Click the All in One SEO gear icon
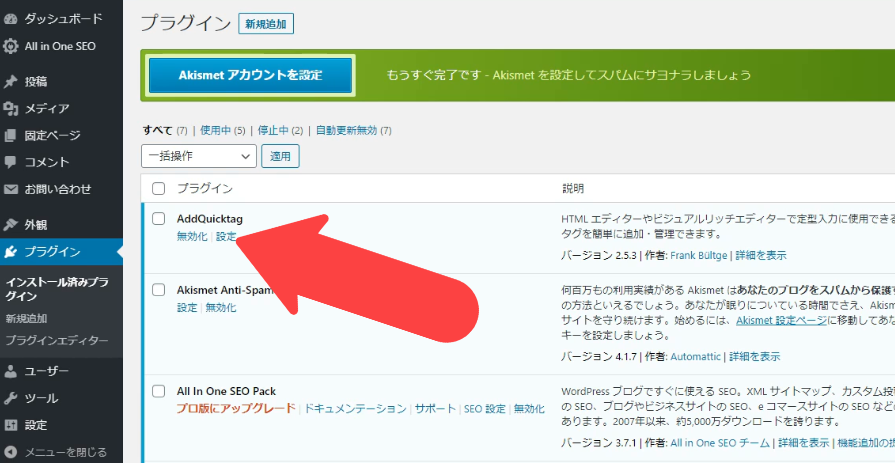Screen dimensions: 895x463 (10, 46)
